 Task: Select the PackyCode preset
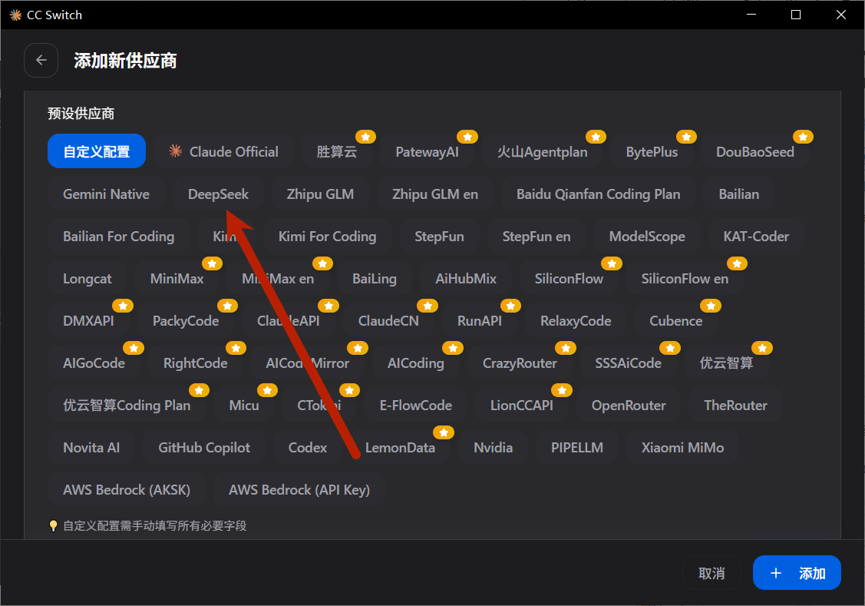[x=185, y=320]
